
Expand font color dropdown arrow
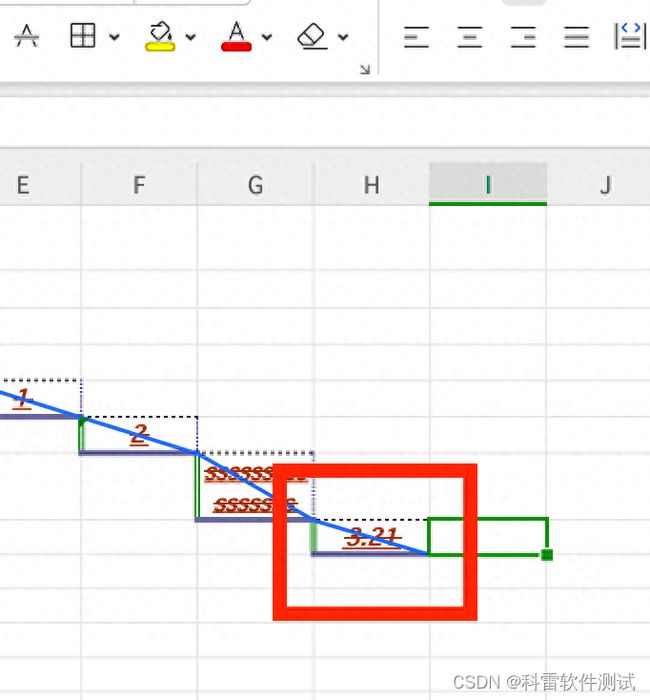coord(267,37)
